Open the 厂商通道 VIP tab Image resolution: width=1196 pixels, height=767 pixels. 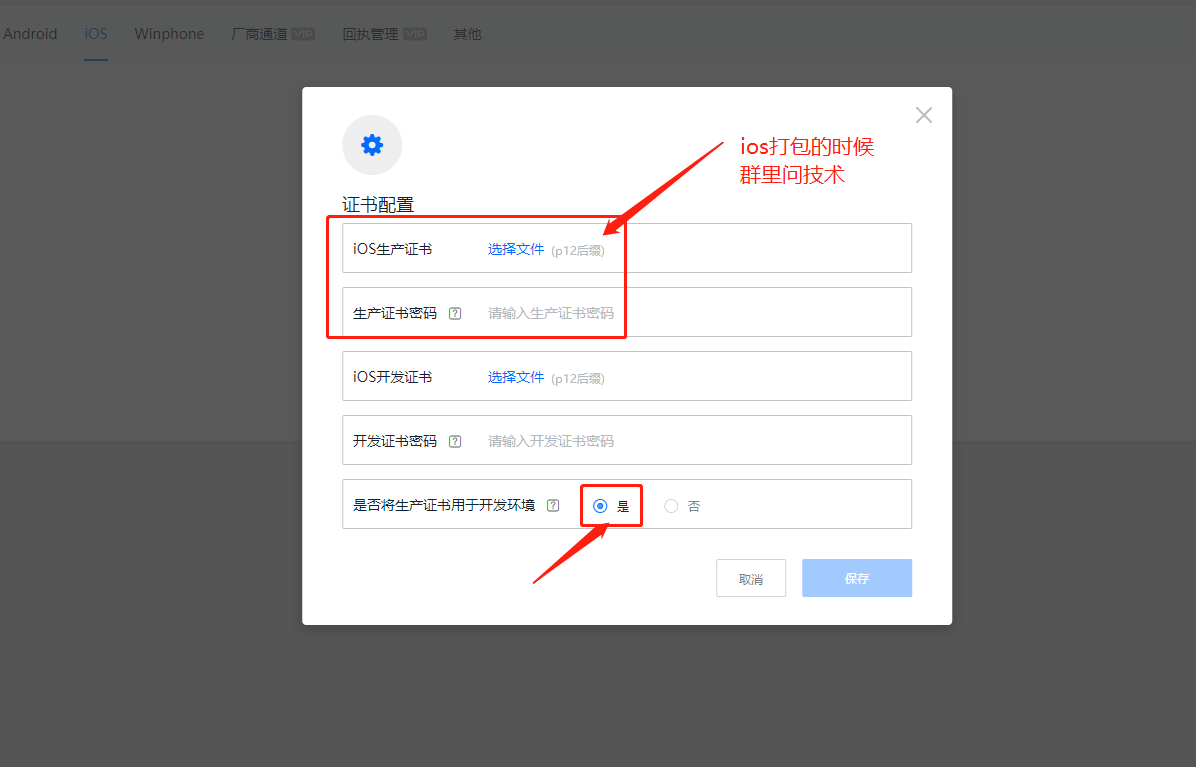pyautogui.click(x=273, y=34)
